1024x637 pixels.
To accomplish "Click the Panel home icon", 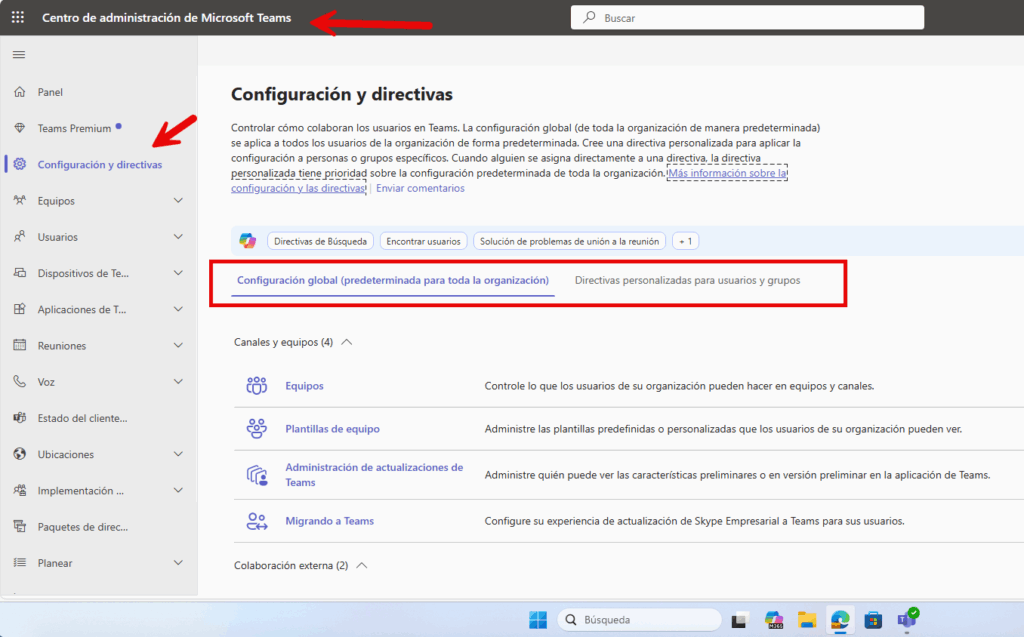I will tap(19, 92).
